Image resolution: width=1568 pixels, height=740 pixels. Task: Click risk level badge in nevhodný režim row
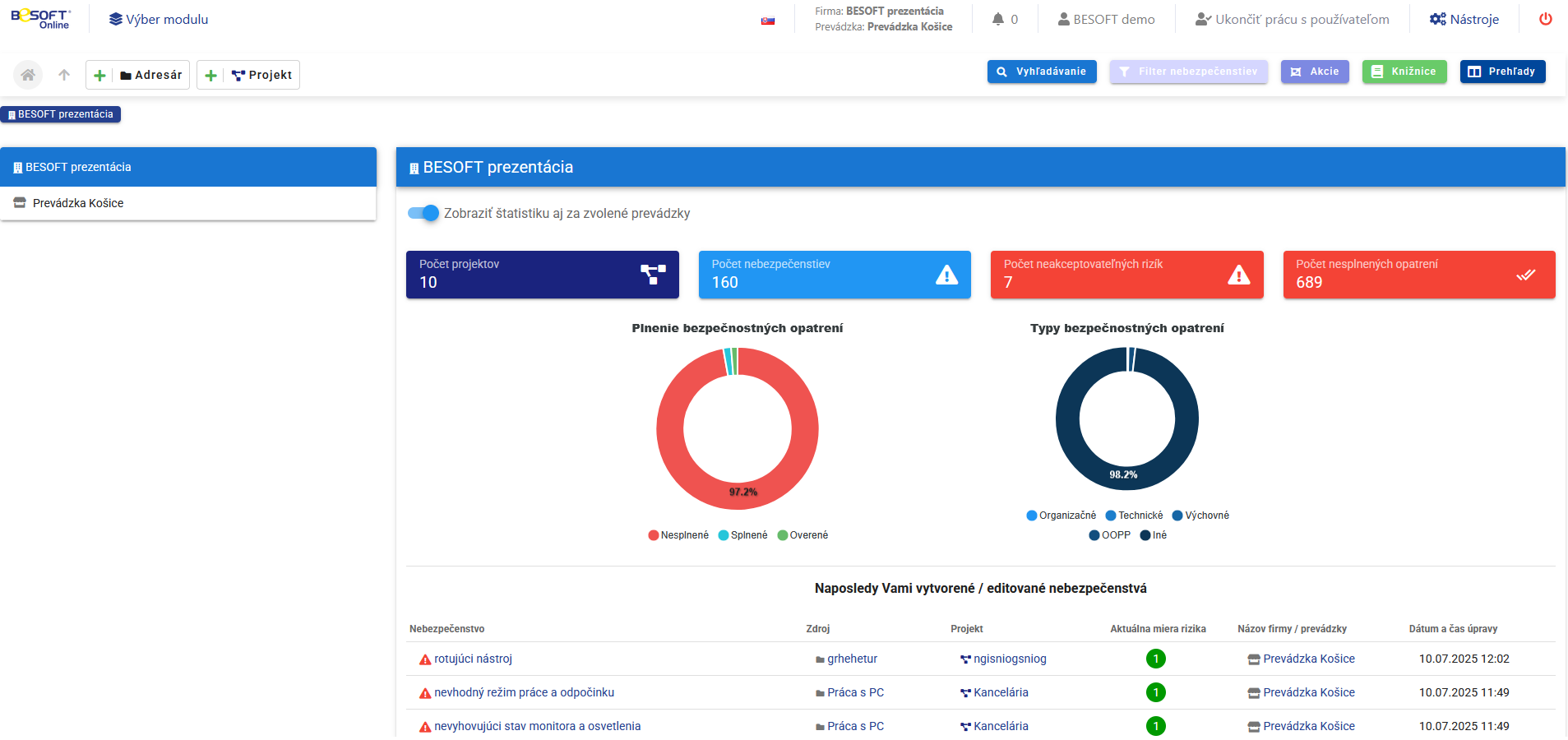(1156, 692)
